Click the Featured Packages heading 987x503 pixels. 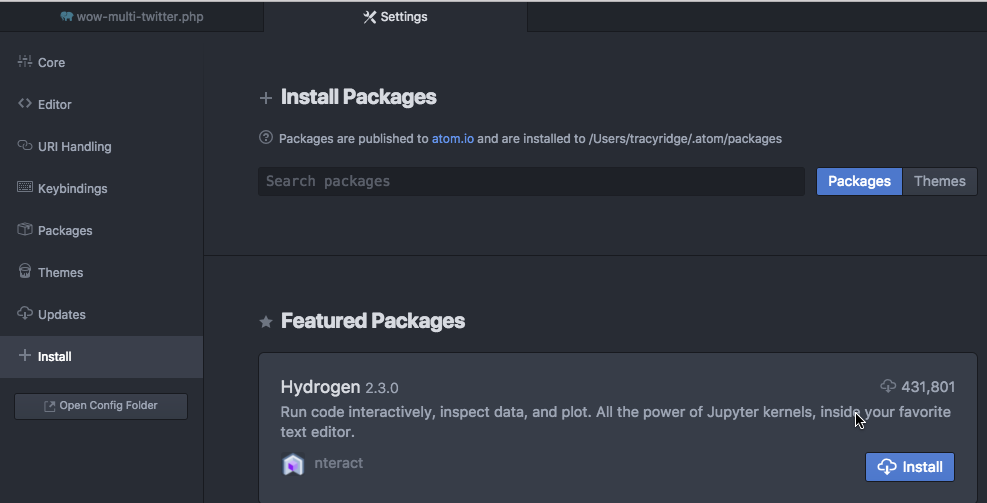(373, 321)
